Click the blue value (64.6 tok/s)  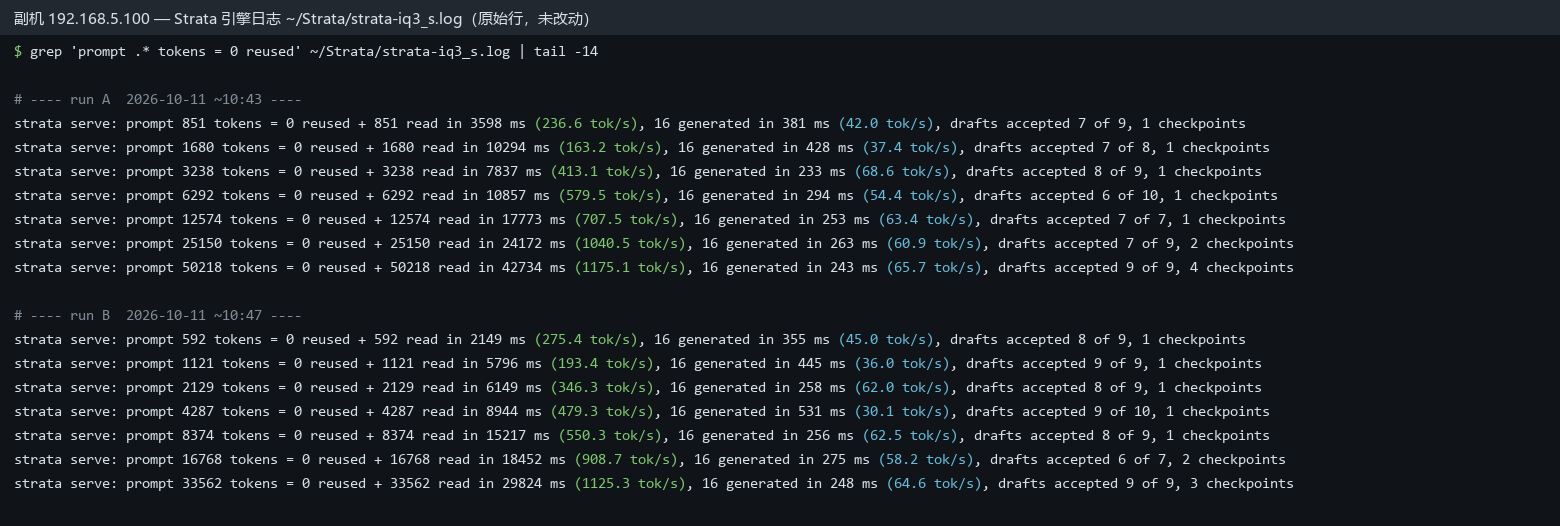[934, 484]
